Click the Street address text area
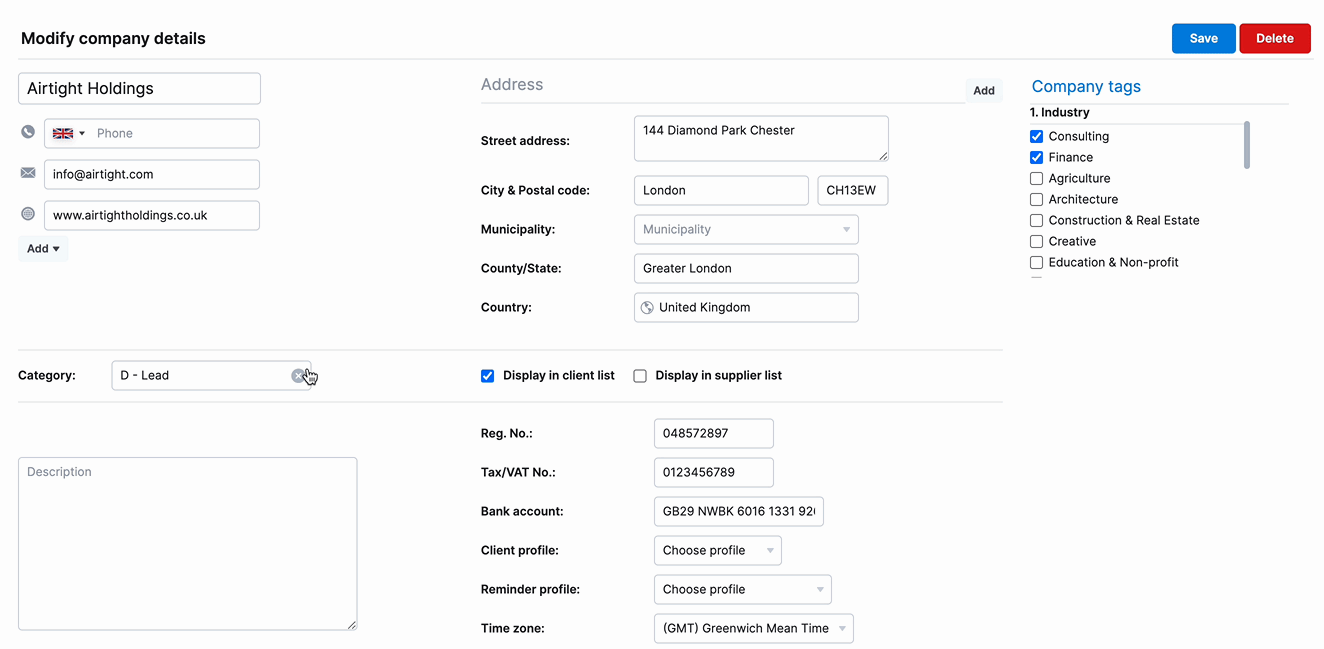The height and width of the screenshot is (649, 1324). [761, 138]
